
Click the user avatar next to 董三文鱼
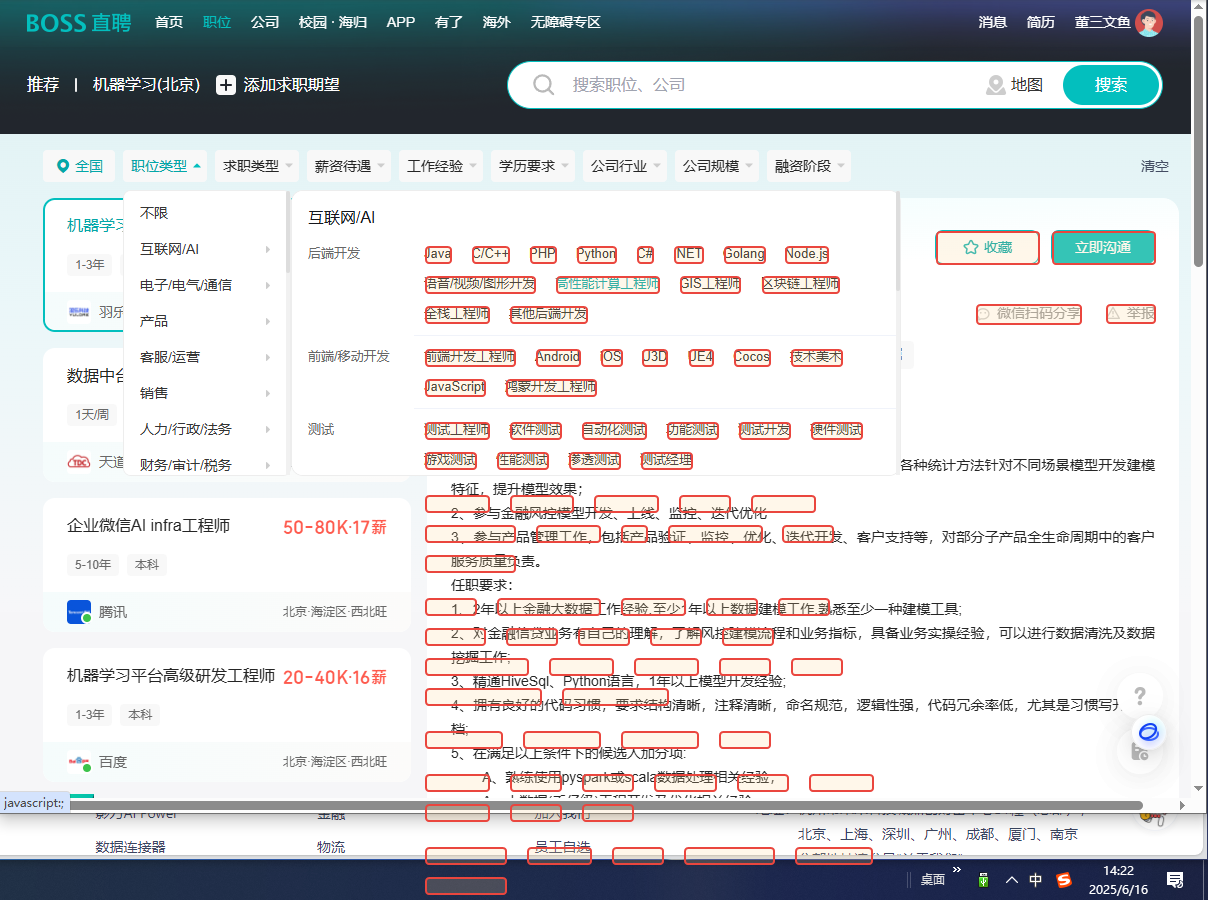pos(1149,22)
